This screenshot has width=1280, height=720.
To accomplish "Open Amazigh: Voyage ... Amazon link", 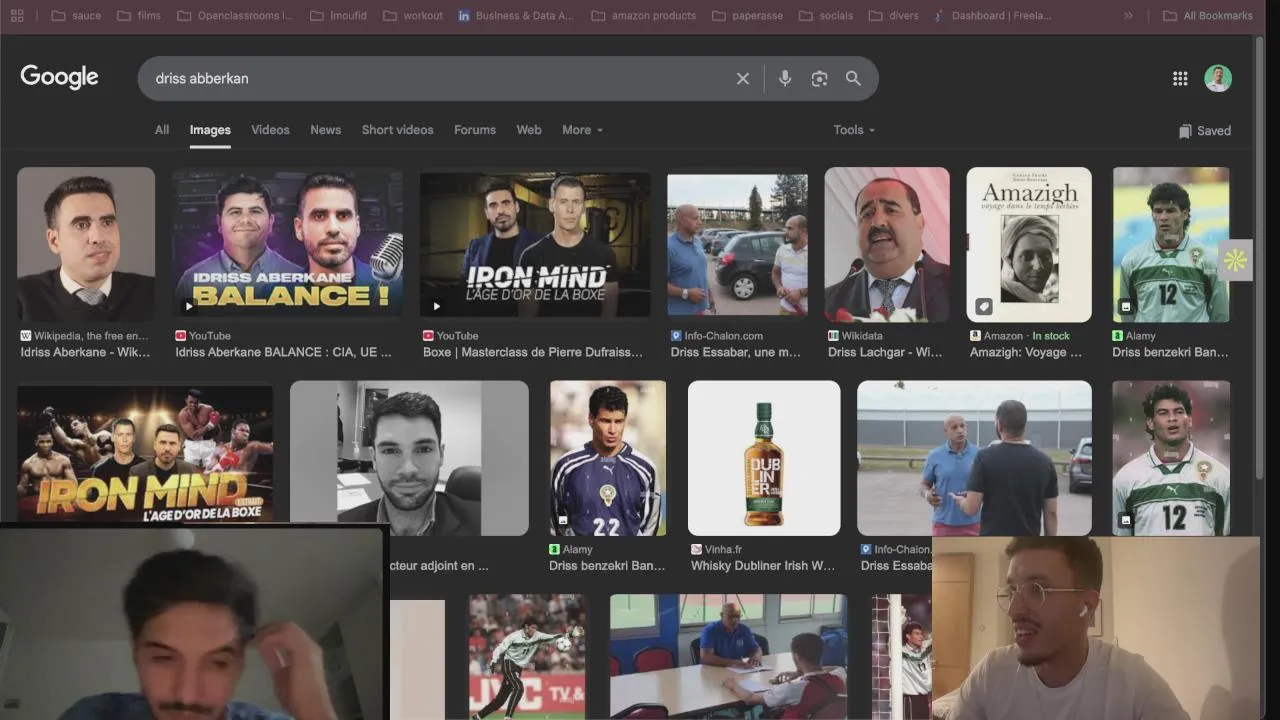I will click(x=1026, y=352).
